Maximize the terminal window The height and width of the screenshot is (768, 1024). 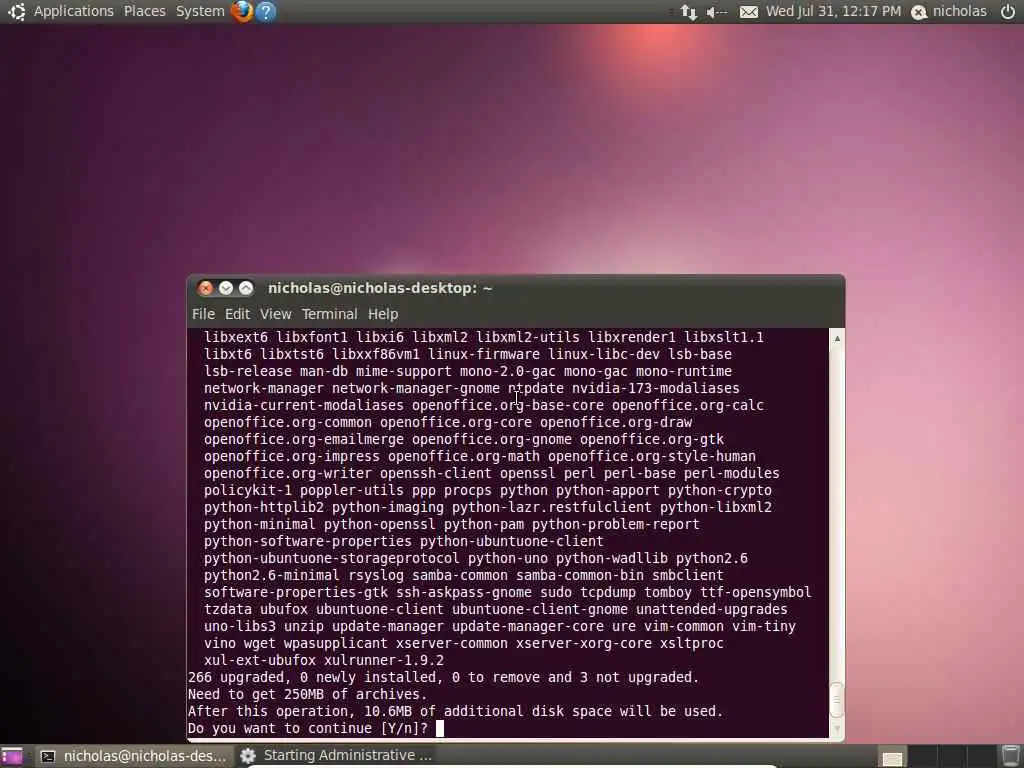(x=246, y=288)
